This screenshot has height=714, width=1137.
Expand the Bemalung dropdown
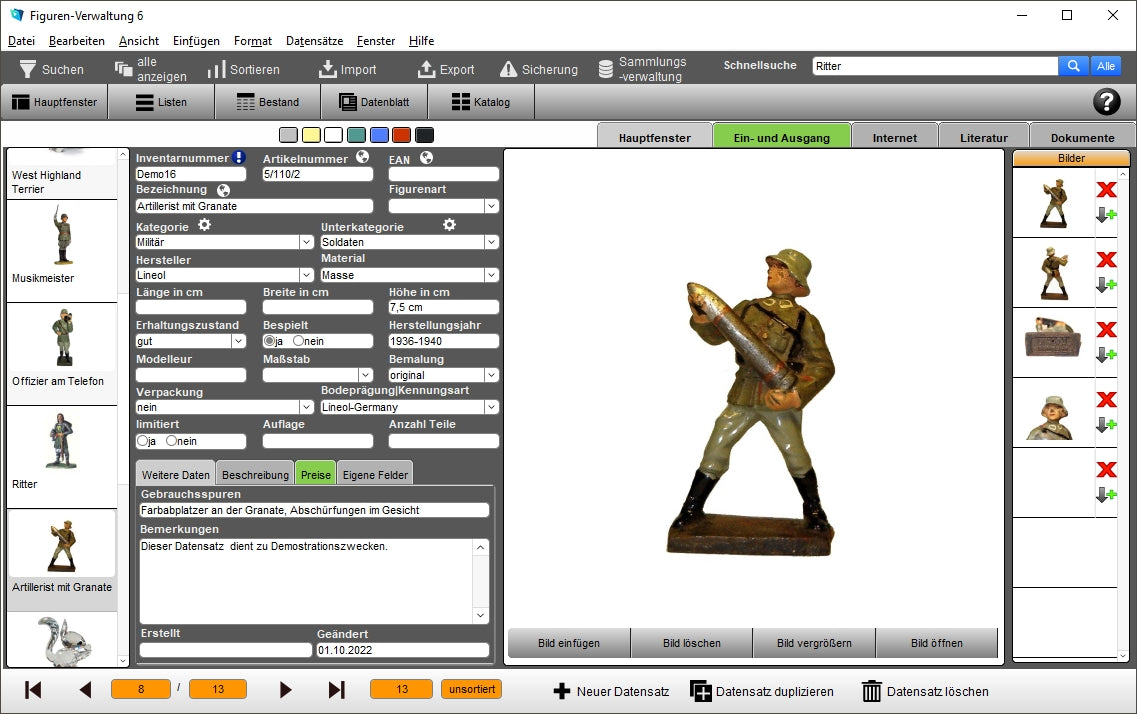tap(490, 375)
